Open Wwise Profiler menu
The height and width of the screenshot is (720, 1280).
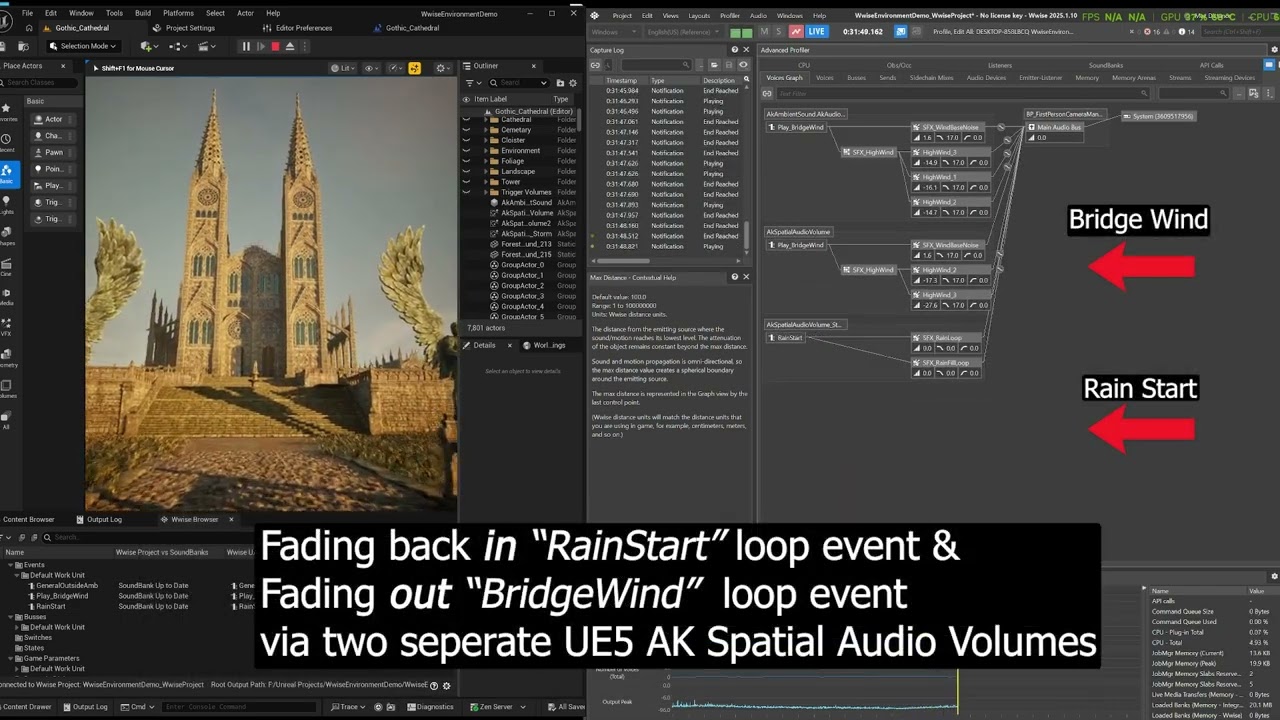[x=730, y=16]
